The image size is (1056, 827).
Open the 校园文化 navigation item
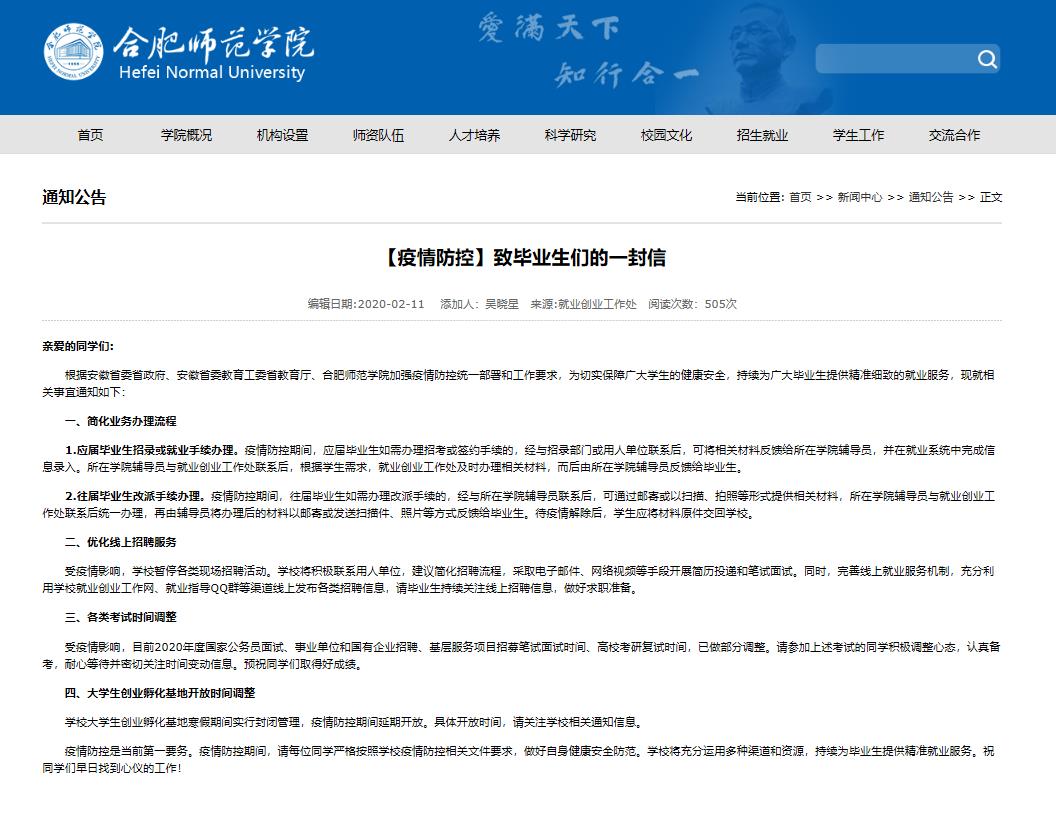coord(666,135)
